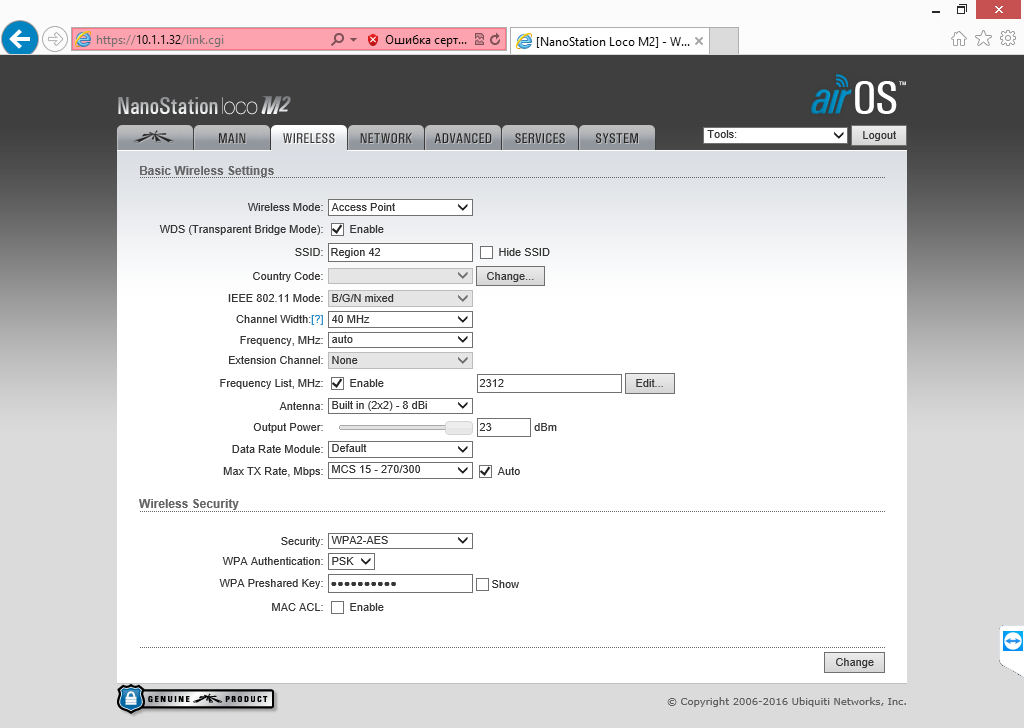Click the Change button to apply settings
The image size is (1024, 728).
click(854, 662)
